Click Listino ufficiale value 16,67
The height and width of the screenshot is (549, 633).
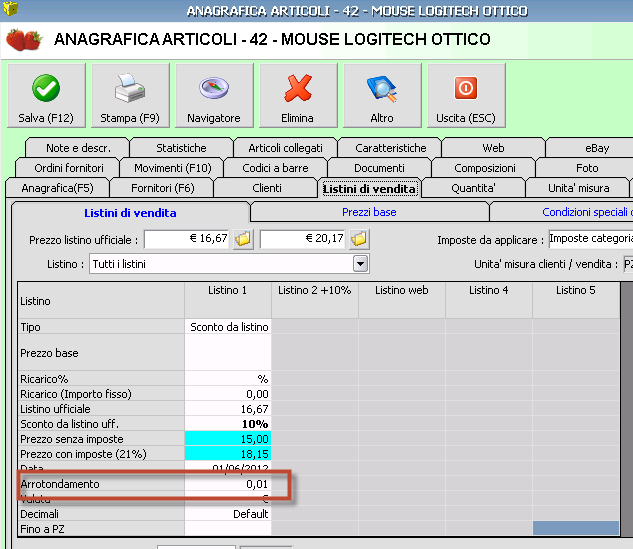click(228, 409)
